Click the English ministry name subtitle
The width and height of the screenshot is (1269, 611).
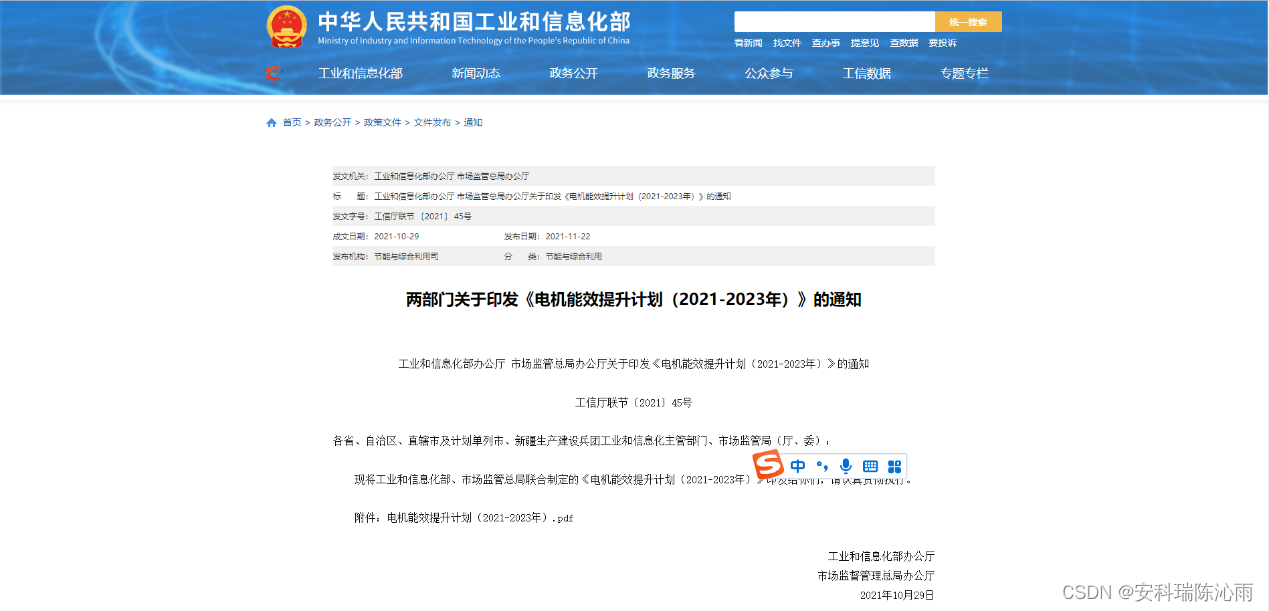pos(474,42)
